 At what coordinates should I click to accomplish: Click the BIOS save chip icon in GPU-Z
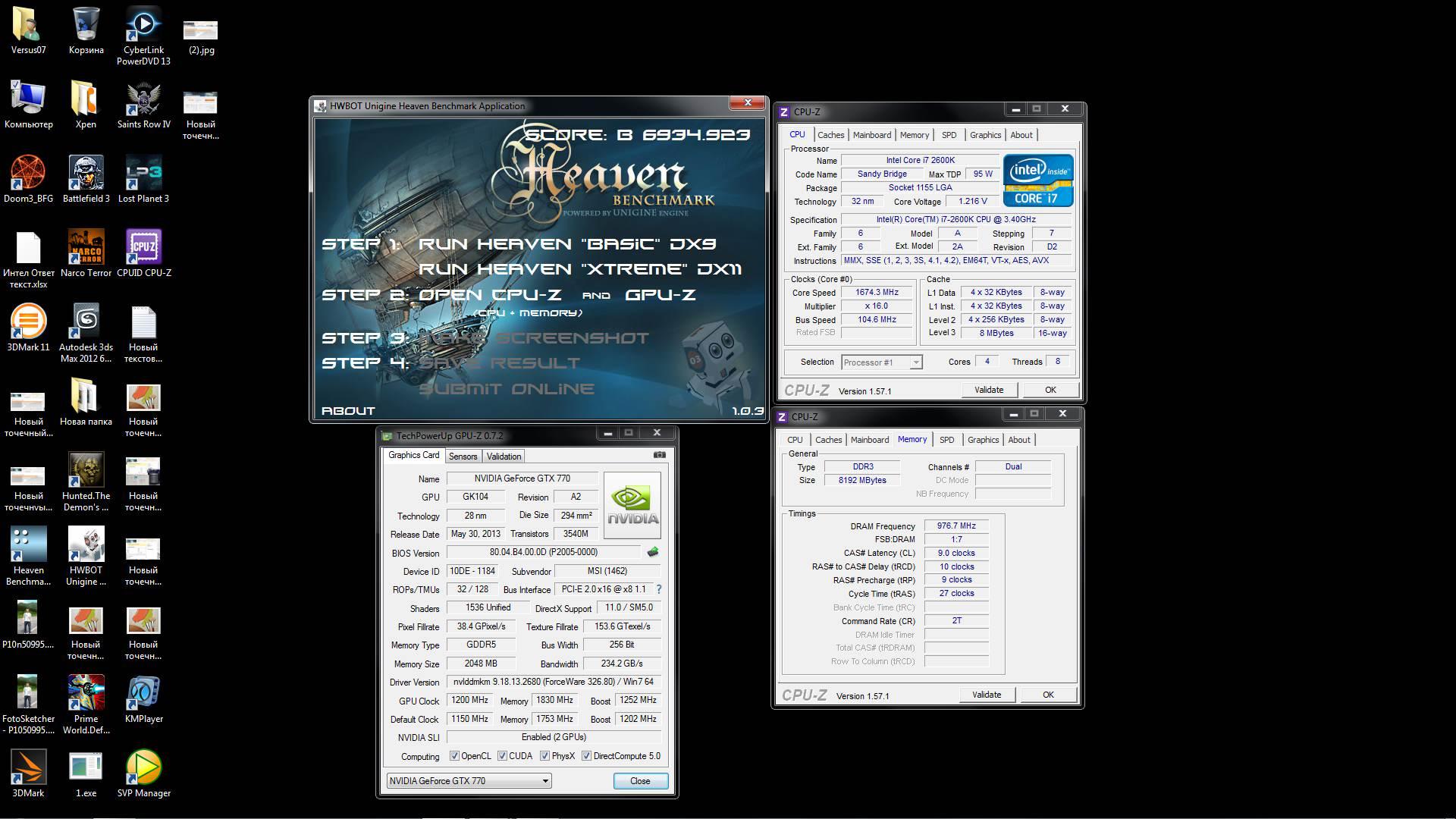coord(652,552)
